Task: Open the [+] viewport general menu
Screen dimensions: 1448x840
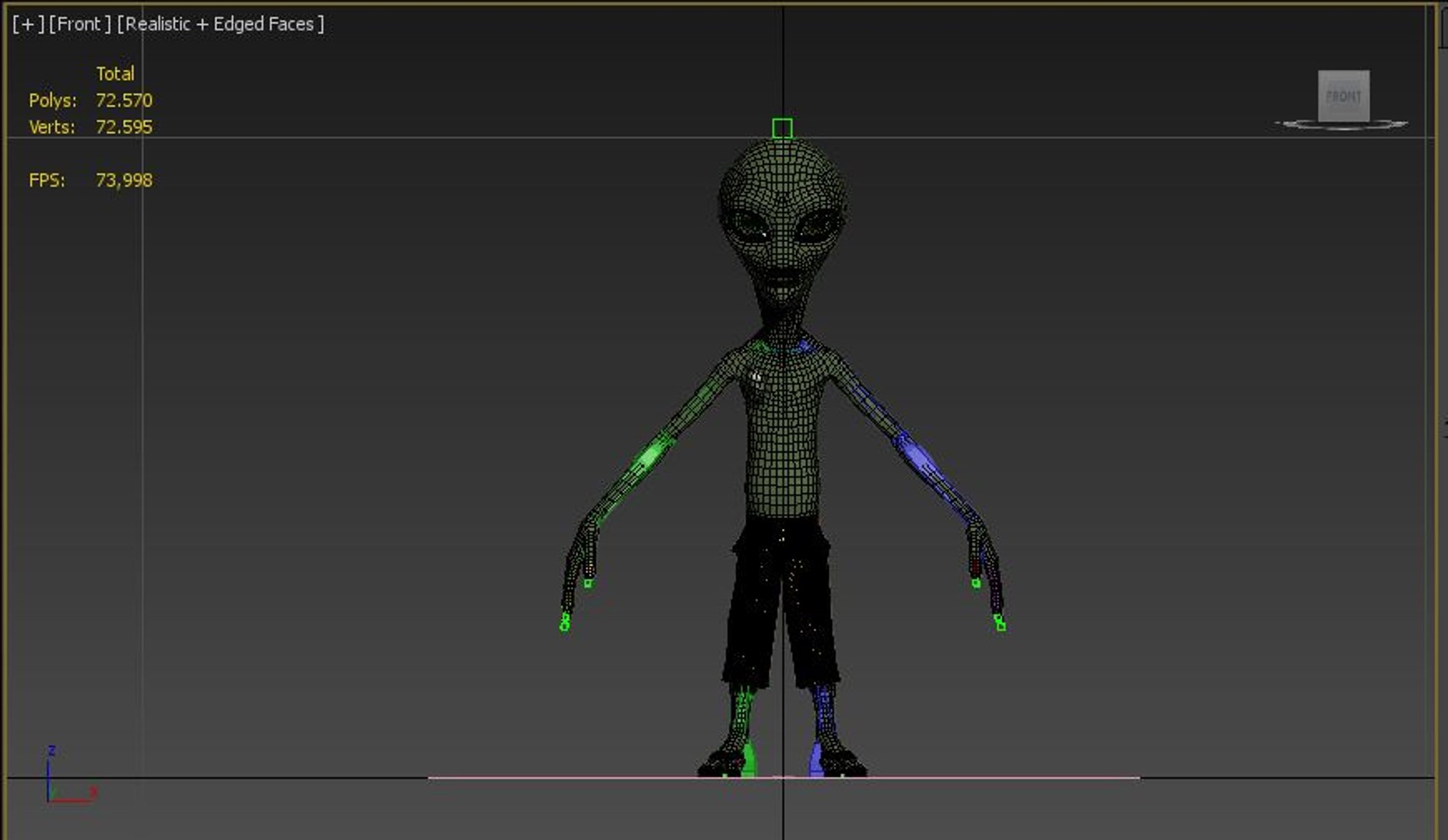Action: (x=28, y=24)
